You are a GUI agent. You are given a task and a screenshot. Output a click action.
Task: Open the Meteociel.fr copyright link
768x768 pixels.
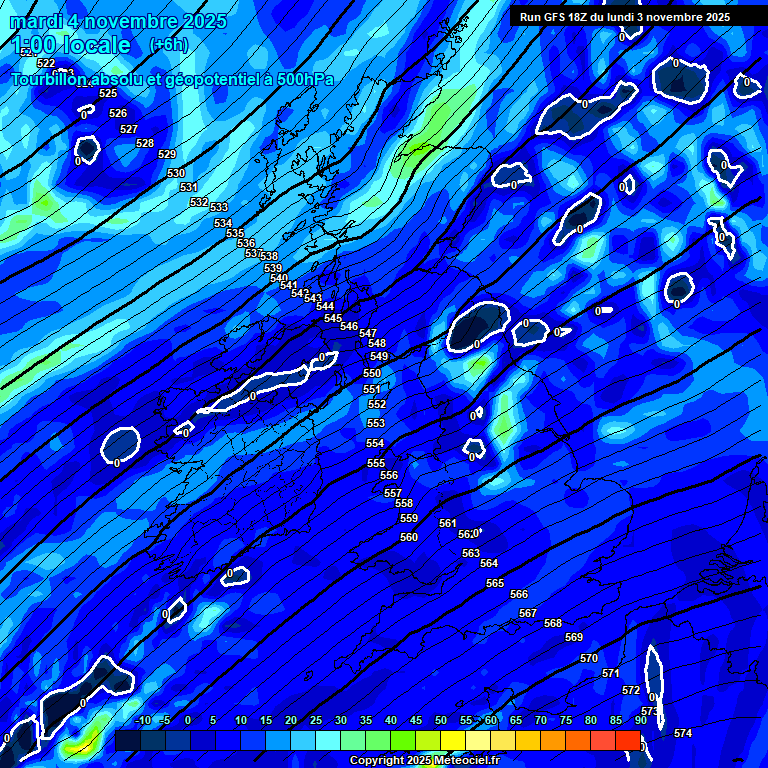424,760
